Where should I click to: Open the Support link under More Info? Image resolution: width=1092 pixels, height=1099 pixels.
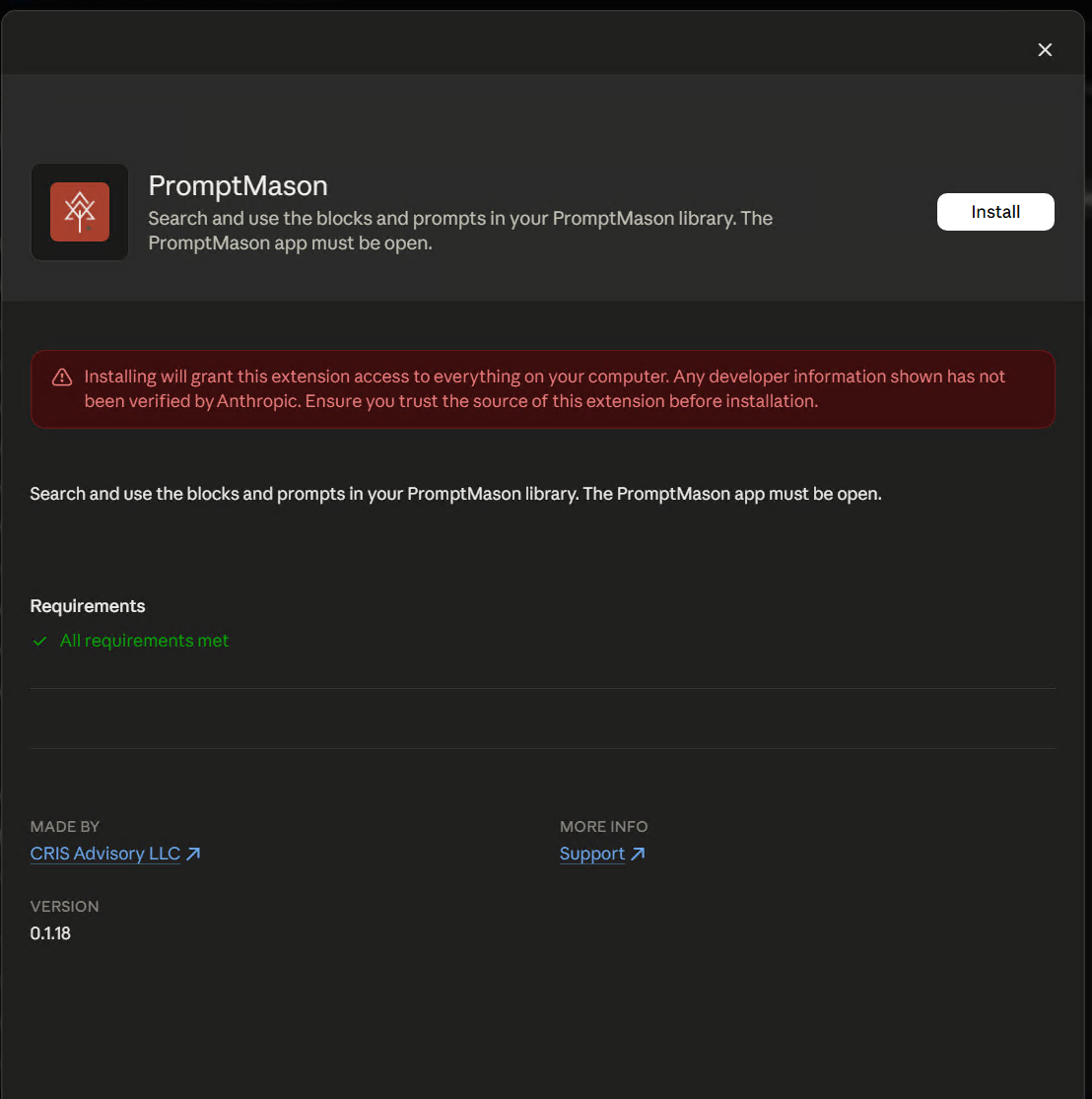591,854
